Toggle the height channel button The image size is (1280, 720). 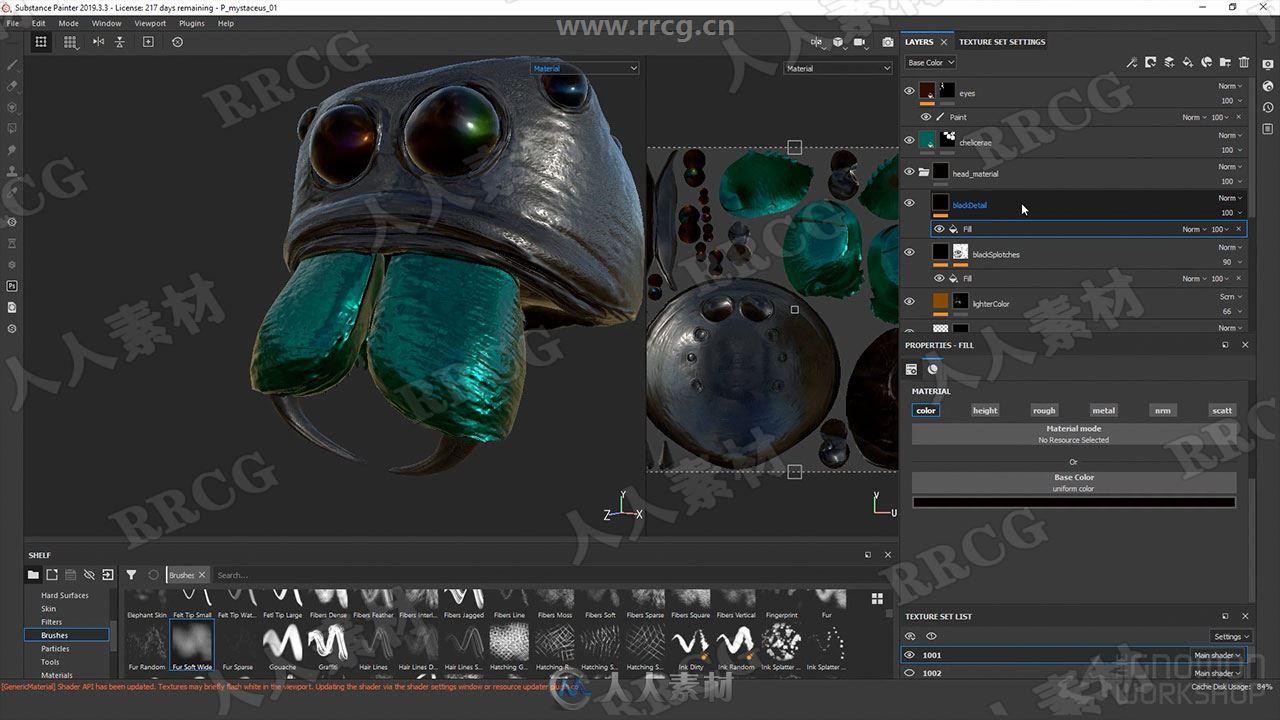[985, 410]
